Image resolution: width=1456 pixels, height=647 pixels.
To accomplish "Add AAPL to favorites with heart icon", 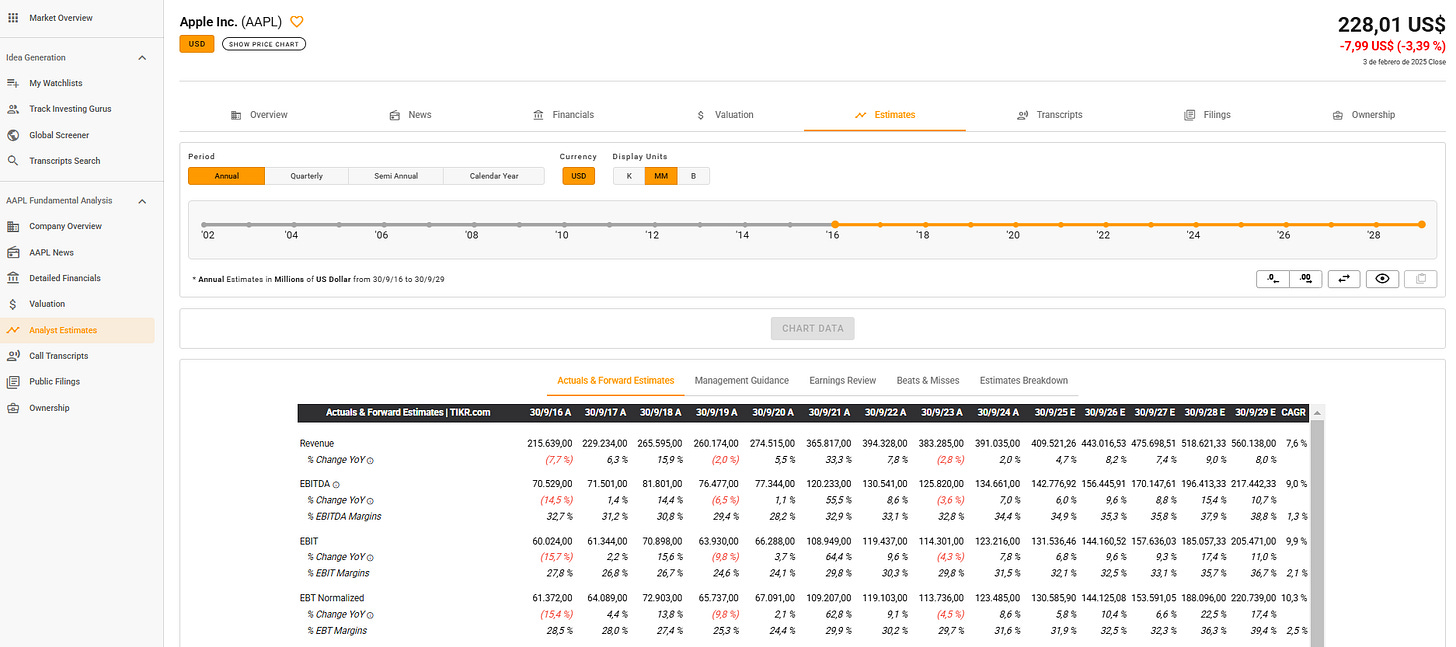I will [296, 22].
